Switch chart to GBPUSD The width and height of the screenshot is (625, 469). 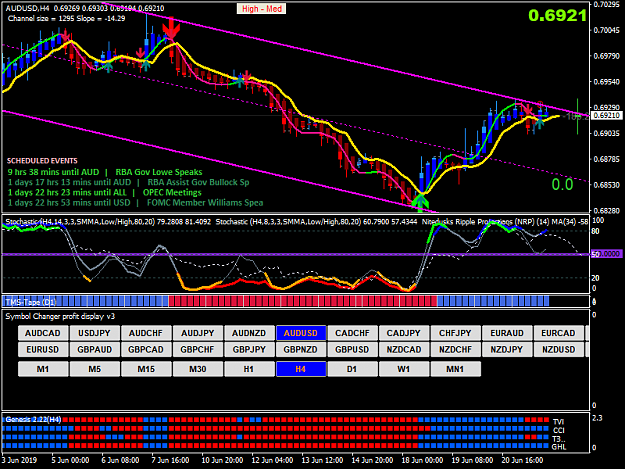(352, 350)
